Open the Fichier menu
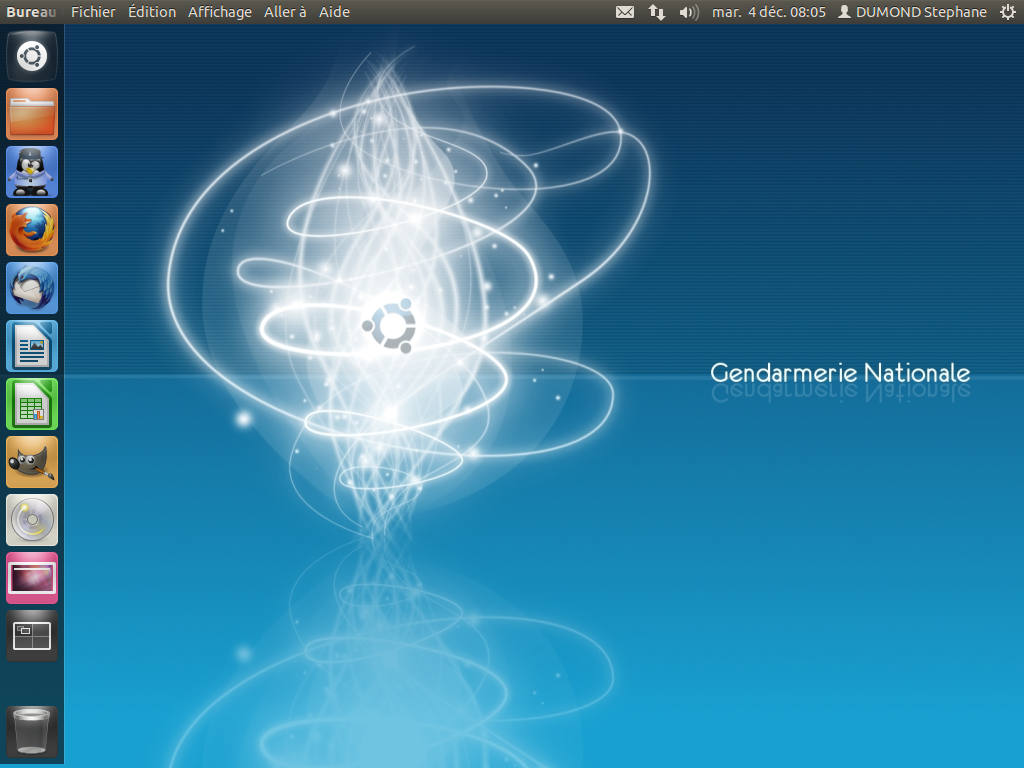1024x768 pixels. [93, 13]
